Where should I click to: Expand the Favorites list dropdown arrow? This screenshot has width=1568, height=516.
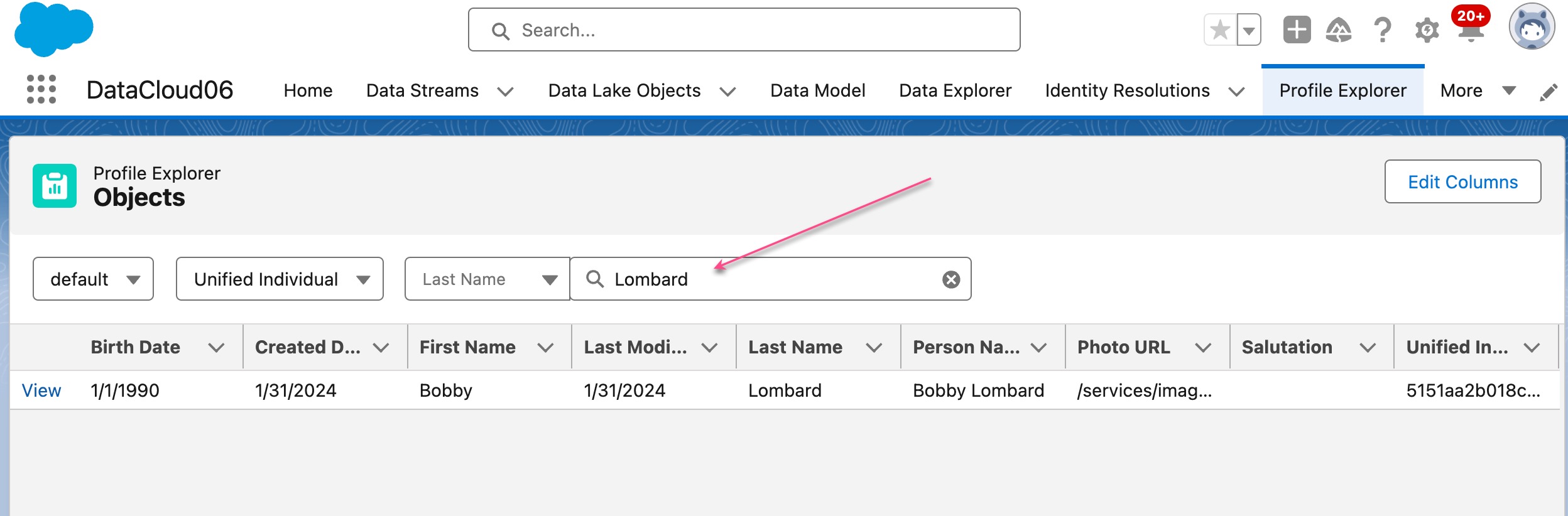click(x=1249, y=30)
